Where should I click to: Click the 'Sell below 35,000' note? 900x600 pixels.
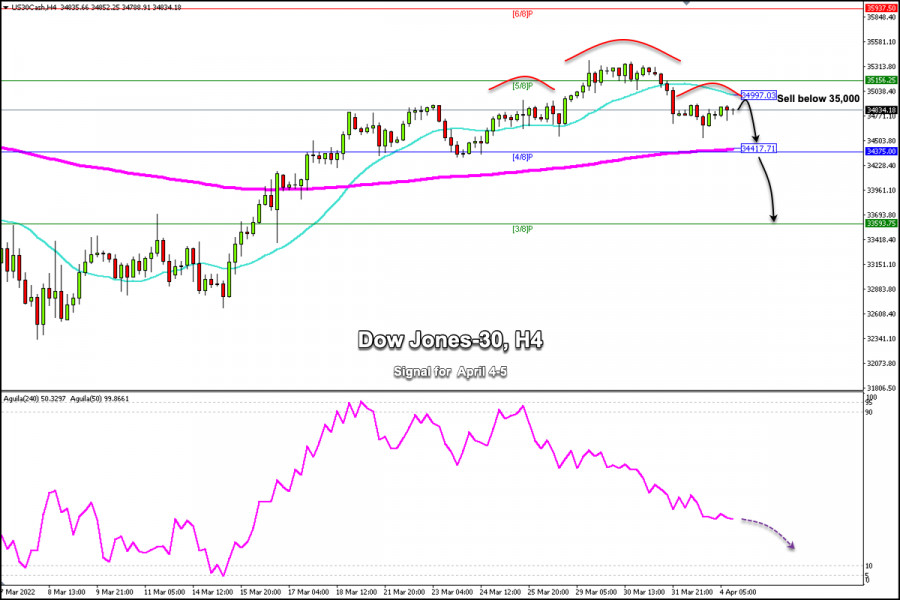(x=818, y=99)
